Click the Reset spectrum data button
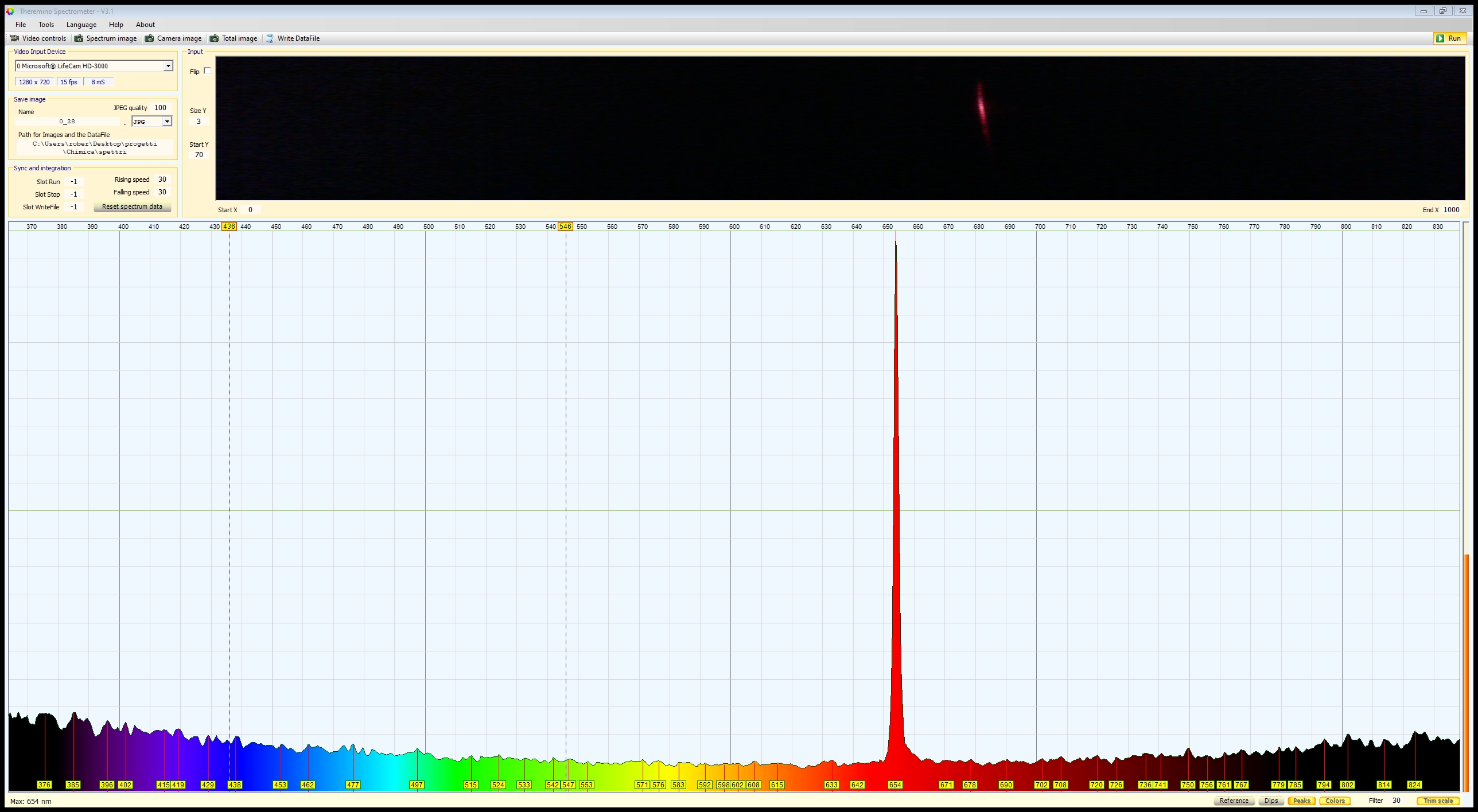 pyautogui.click(x=132, y=206)
